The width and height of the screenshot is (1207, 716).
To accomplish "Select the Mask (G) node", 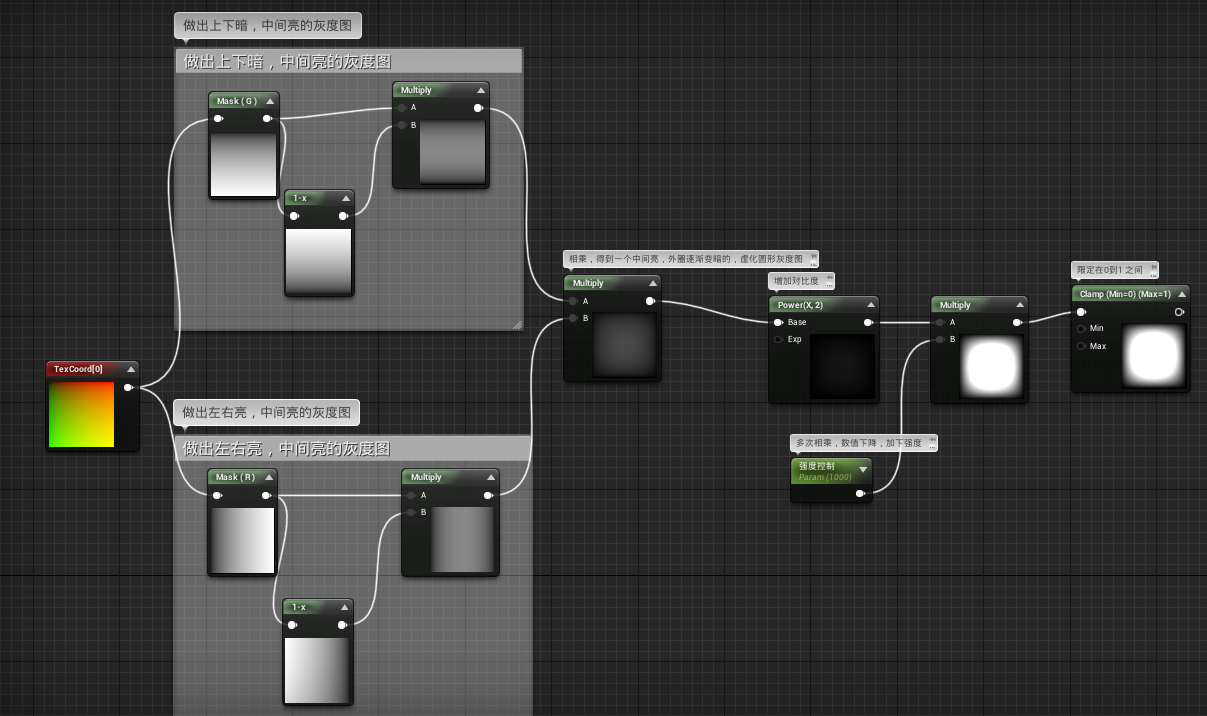I will point(237,100).
